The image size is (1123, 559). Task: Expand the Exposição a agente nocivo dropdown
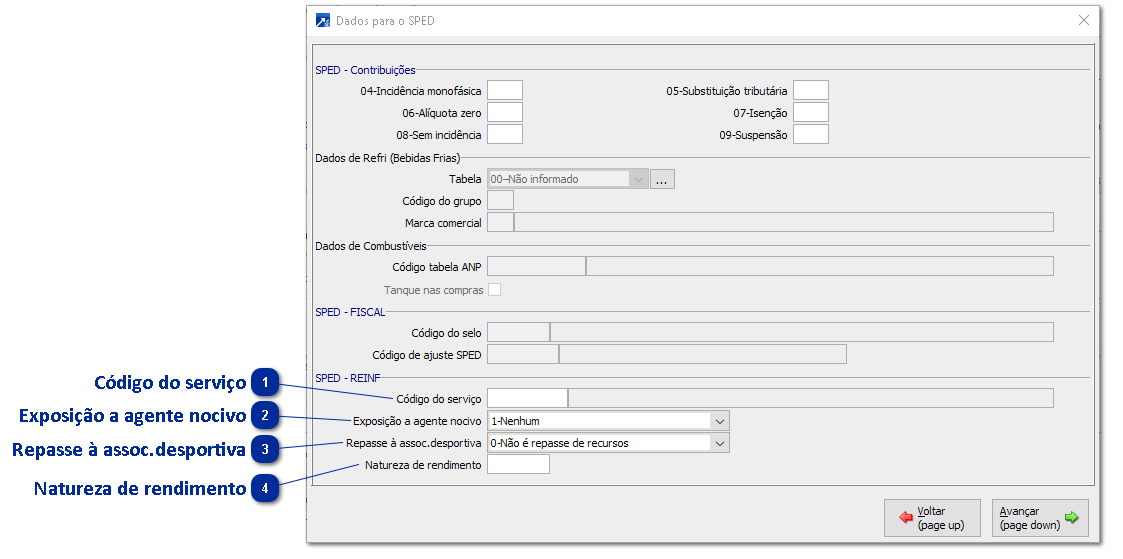pyautogui.click(x=718, y=421)
